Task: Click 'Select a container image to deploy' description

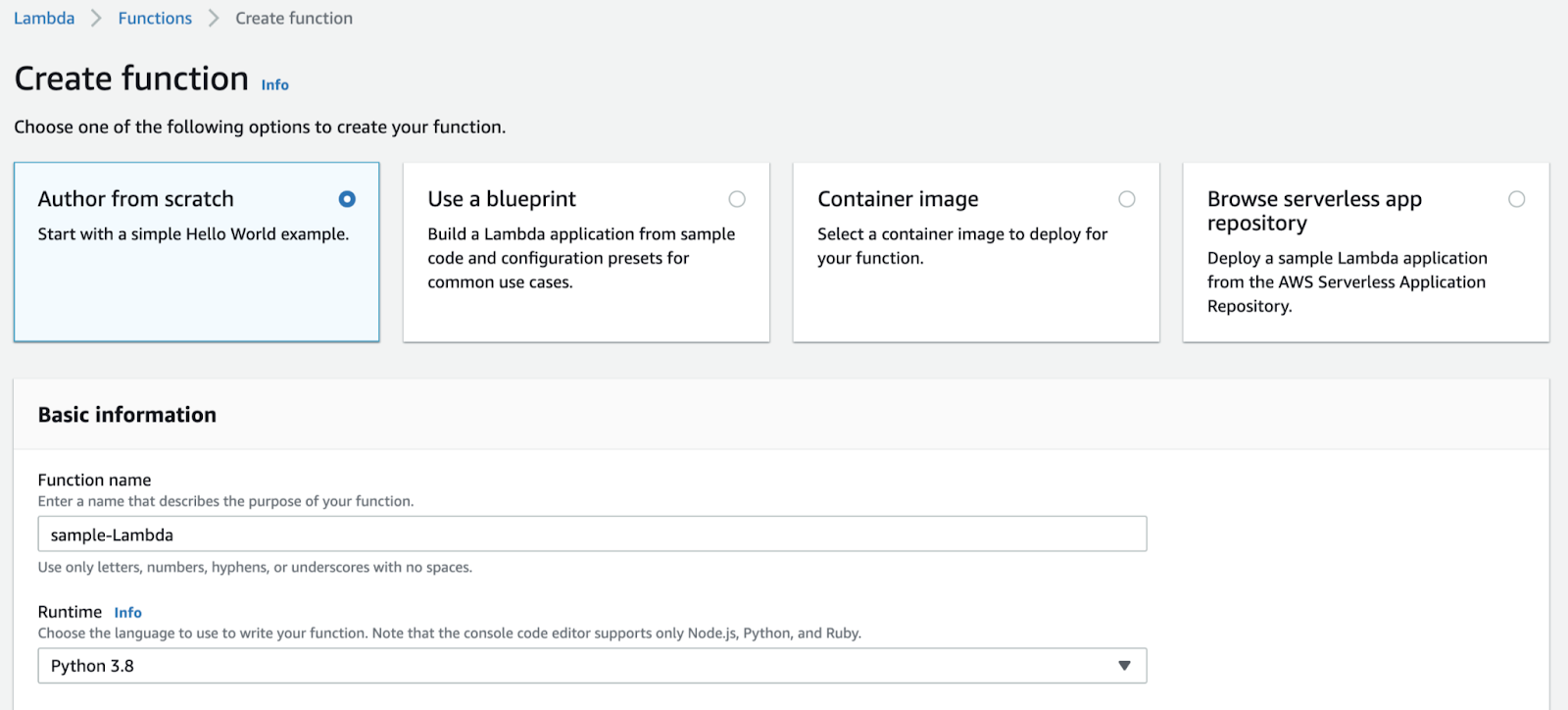Action: [962, 246]
